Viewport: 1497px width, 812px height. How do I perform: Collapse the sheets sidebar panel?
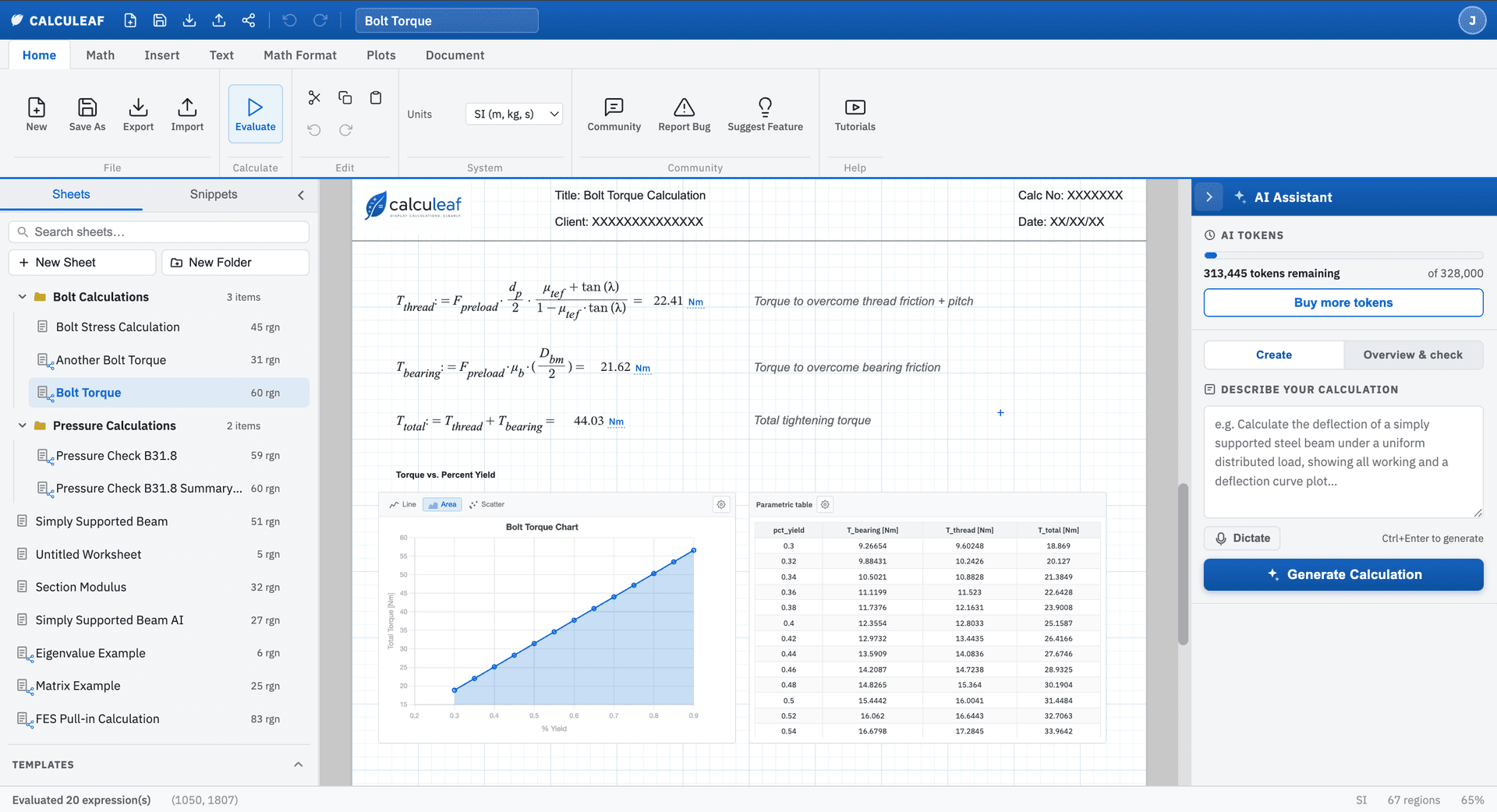(x=301, y=195)
